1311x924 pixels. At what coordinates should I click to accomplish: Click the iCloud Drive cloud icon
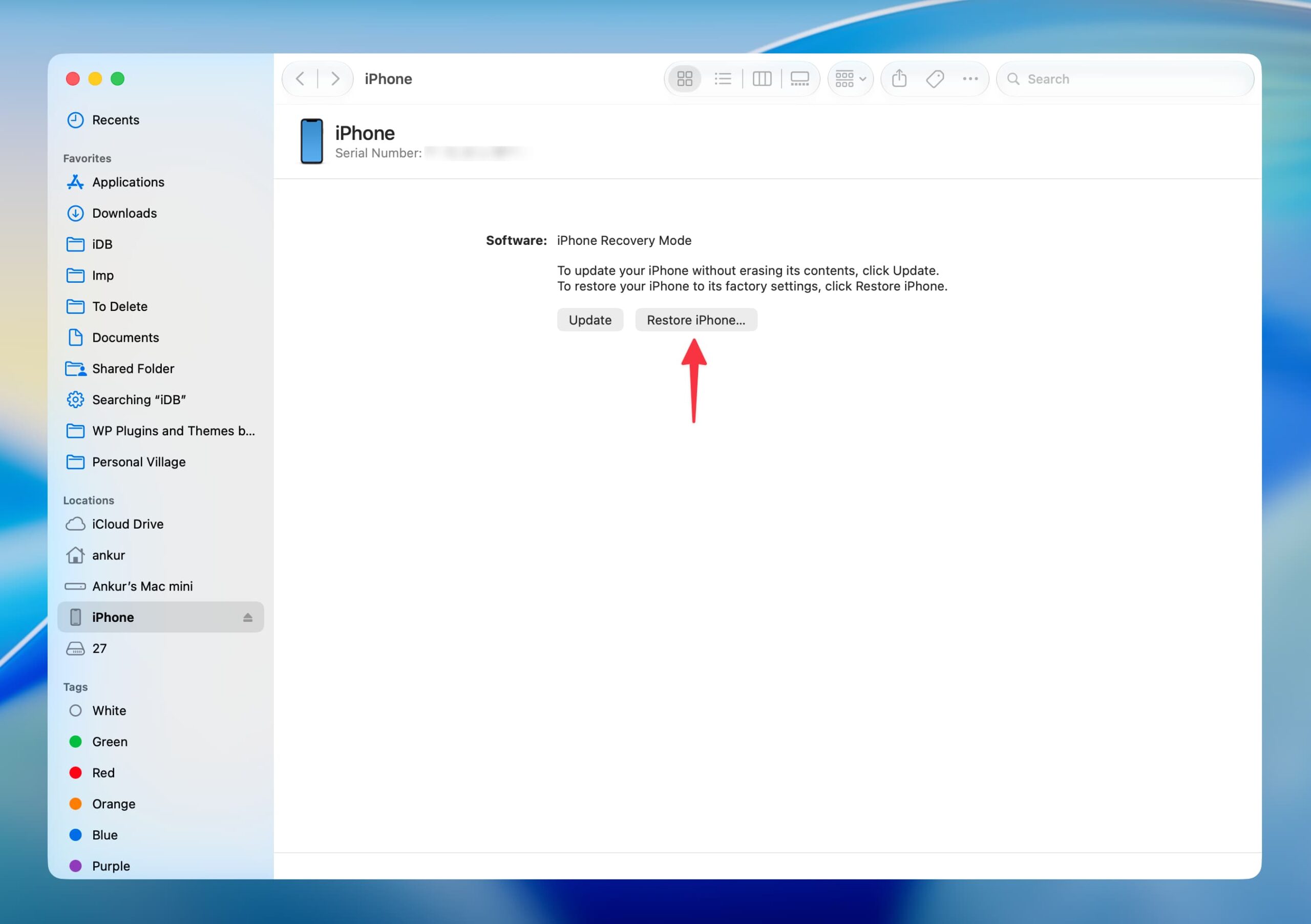pyautogui.click(x=75, y=524)
